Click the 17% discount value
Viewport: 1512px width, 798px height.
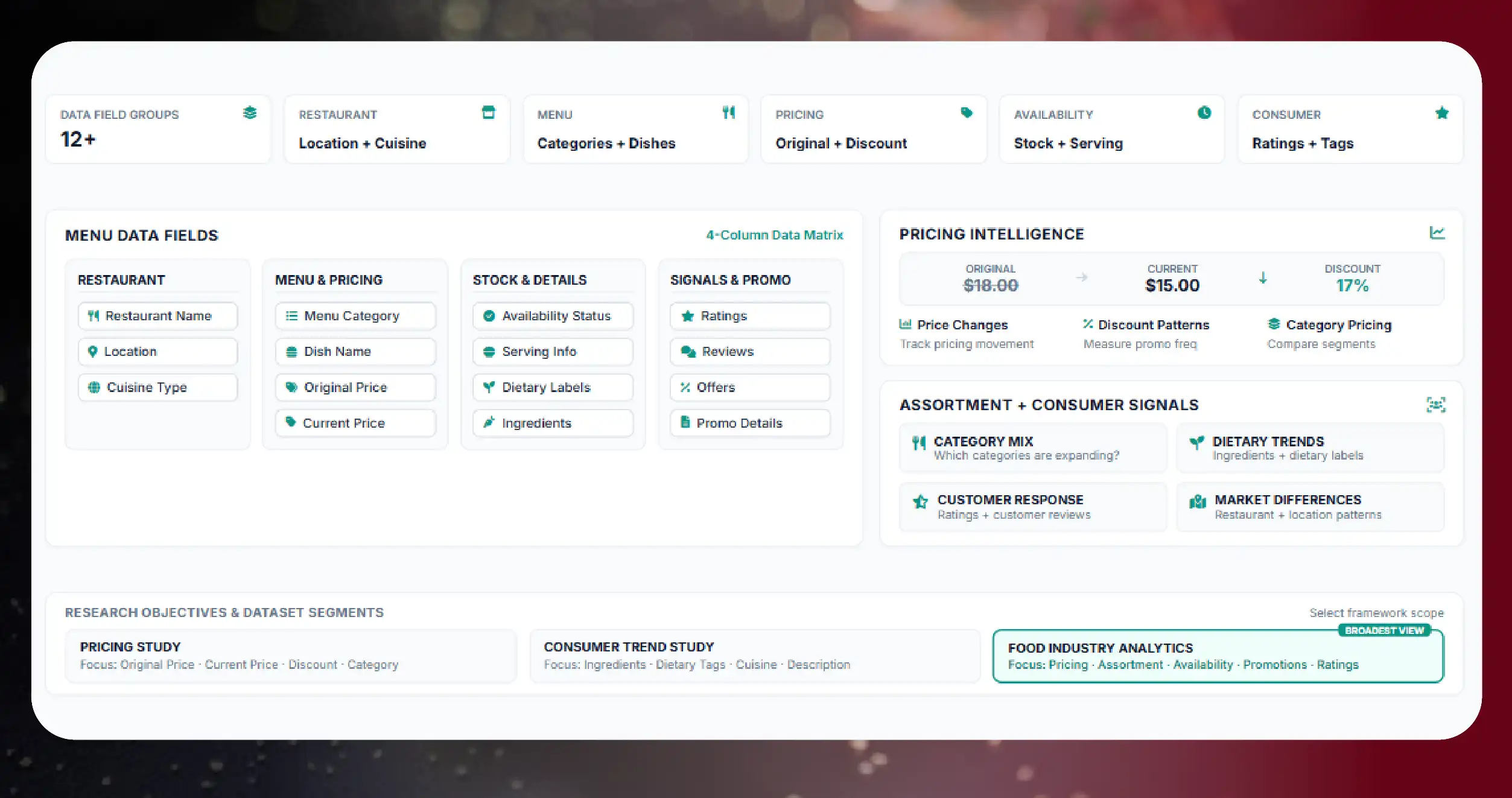tap(1352, 285)
